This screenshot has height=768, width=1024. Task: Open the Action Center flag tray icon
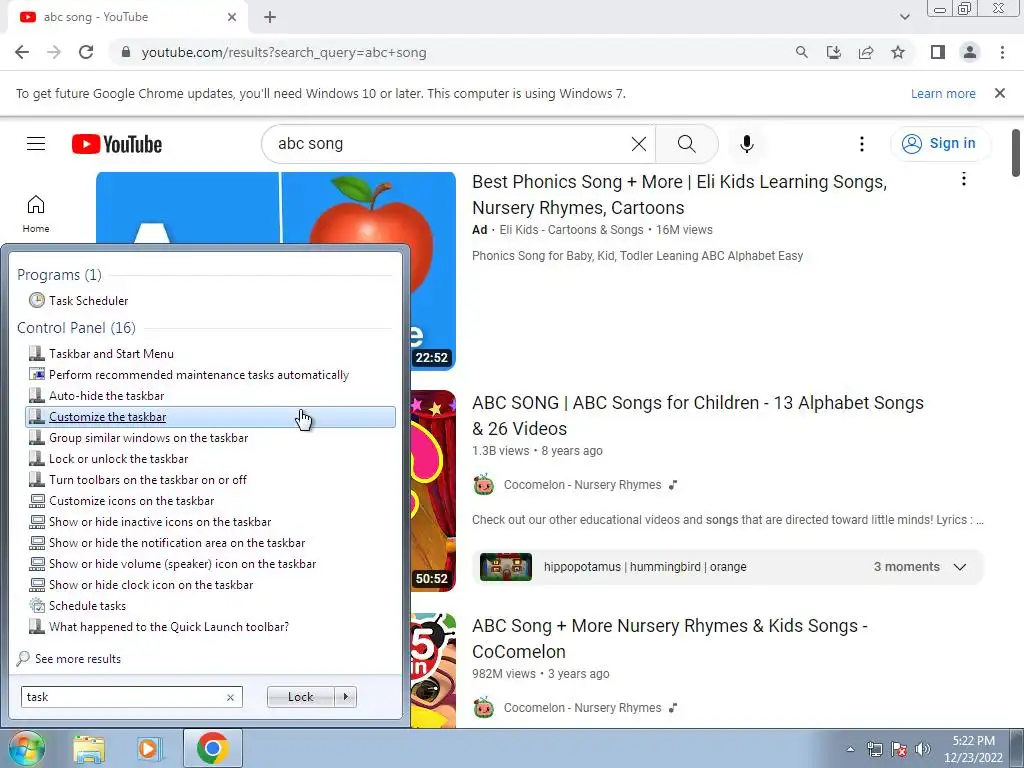click(899, 749)
